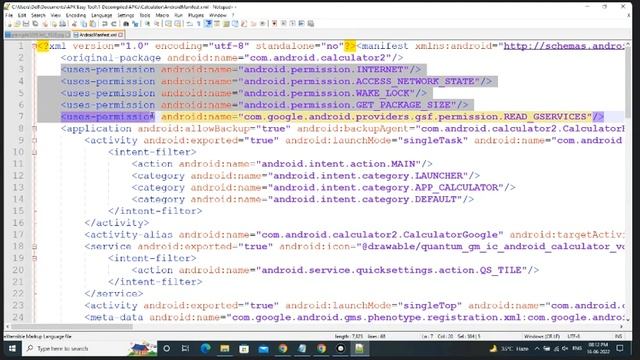The height and width of the screenshot is (360, 640).
Task: Click the android.permission.INTERNET text on line 3
Action: pos(324,69)
